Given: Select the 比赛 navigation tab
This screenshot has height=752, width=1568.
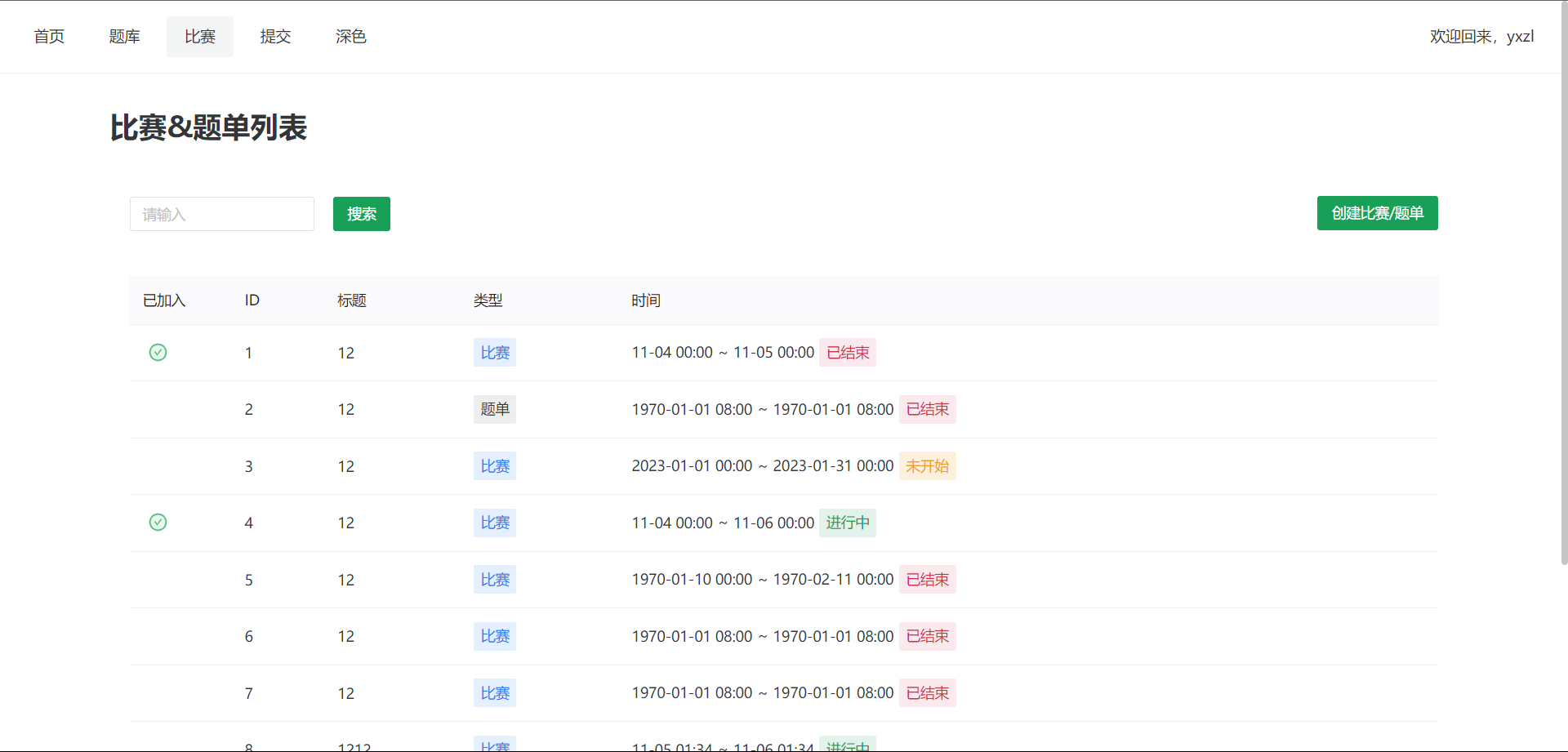Looking at the screenshot, I should [200, 37].
